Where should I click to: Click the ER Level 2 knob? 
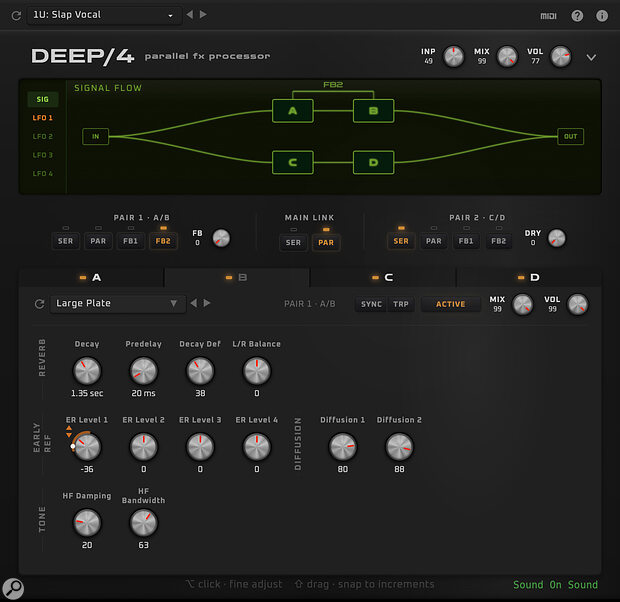pos(144,447)
